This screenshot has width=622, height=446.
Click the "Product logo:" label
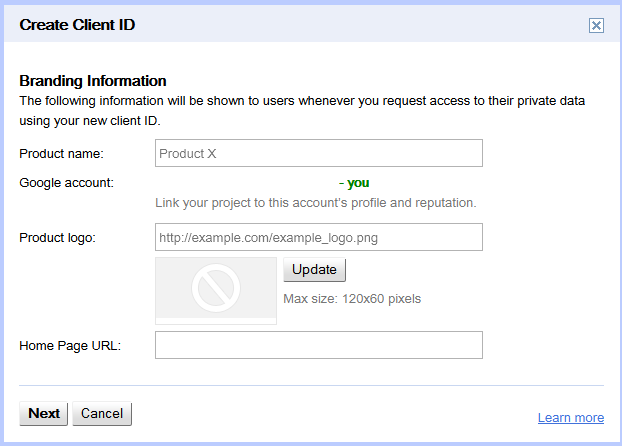point(58,238)
